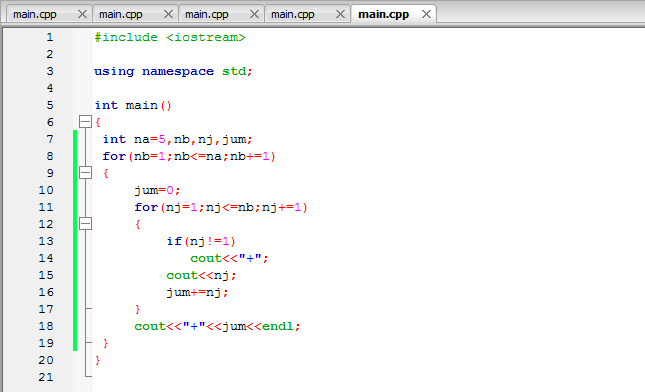Close the third main.cpp tab from left

point(255,14)
